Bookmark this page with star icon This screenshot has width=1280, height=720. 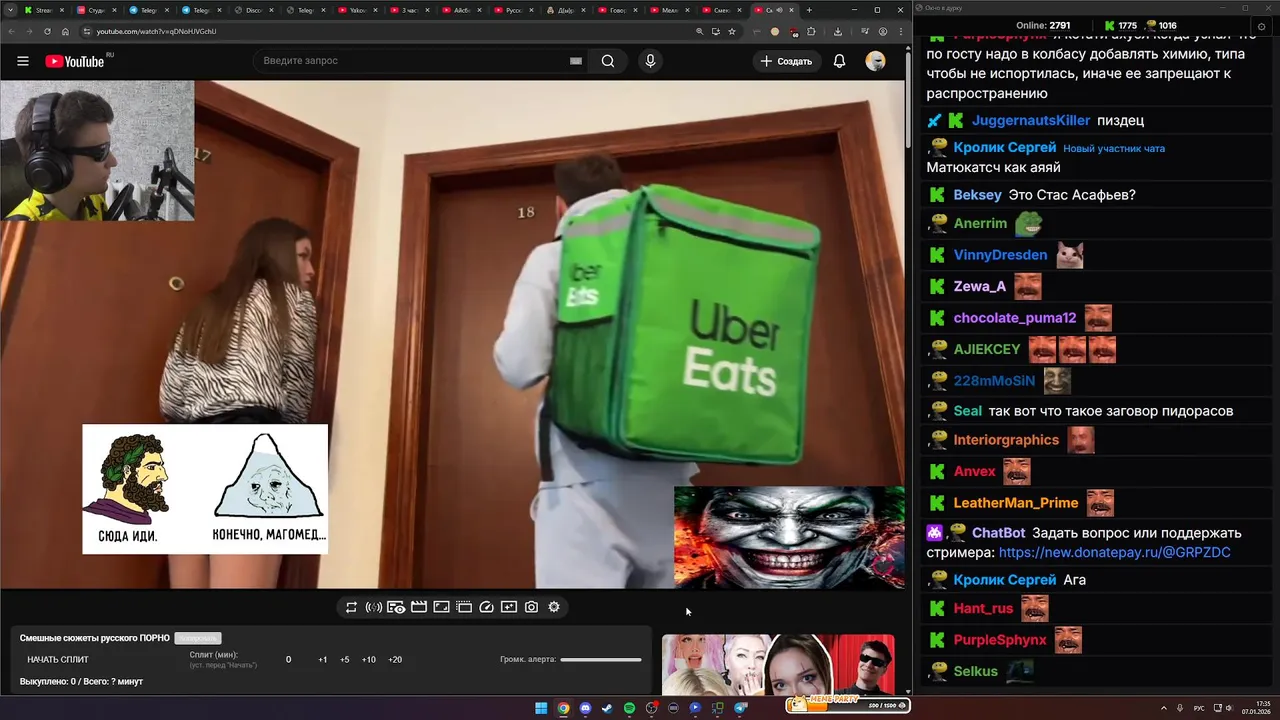732,31
